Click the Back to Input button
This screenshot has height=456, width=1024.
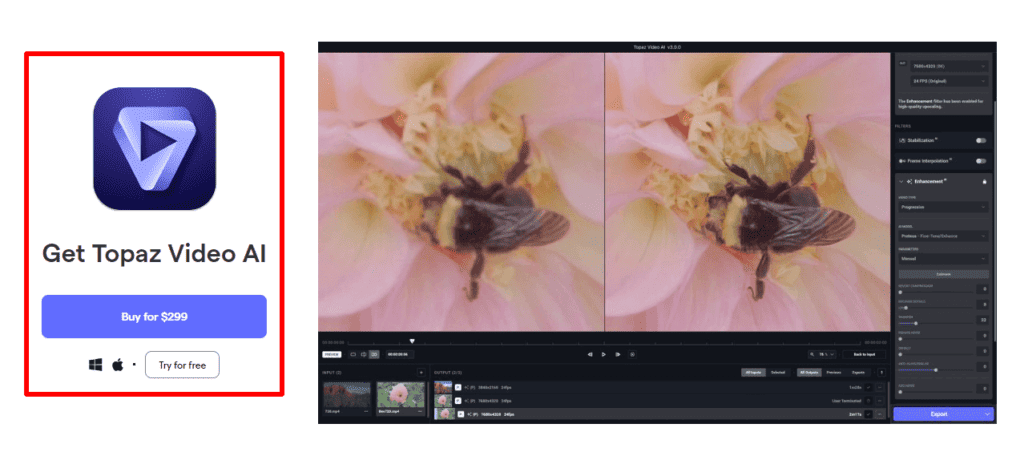864,354
